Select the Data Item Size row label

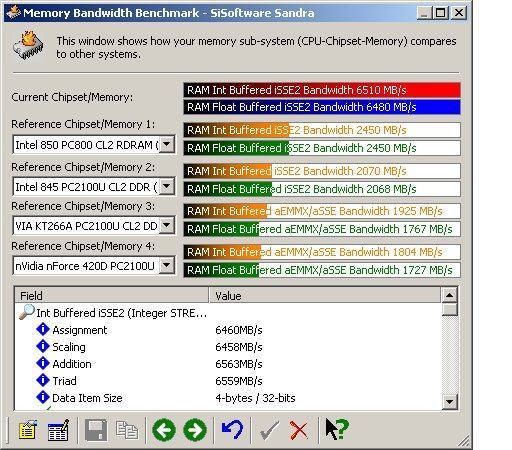click(x=87, y=398)
